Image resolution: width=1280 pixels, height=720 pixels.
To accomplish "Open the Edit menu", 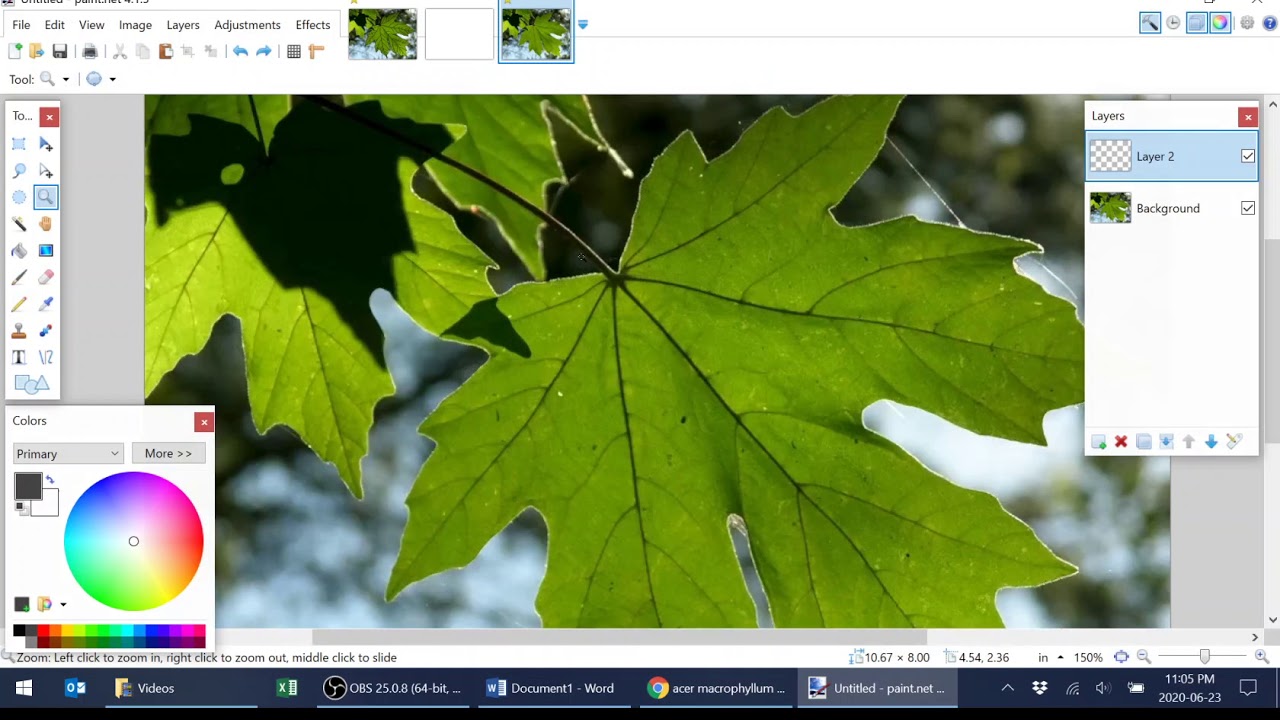I will [x=54, y=25].
